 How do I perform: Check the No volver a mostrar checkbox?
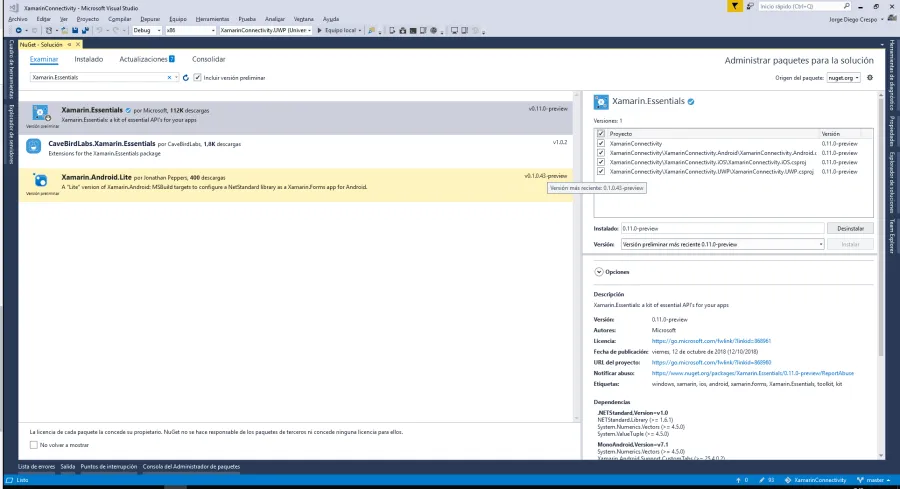(34, 445)
